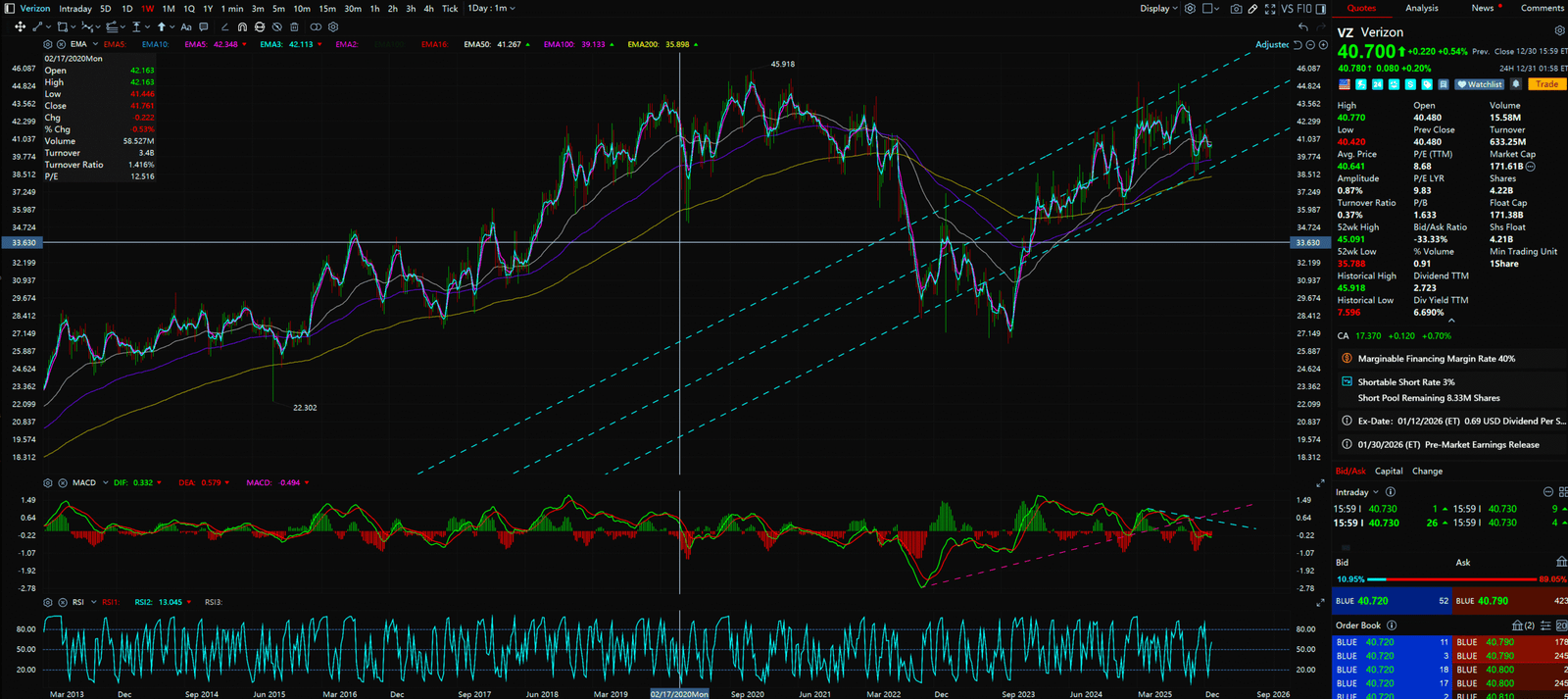Hide all drawings with eye-slash icon
The image size is (1568, 699).
[277, 27]
